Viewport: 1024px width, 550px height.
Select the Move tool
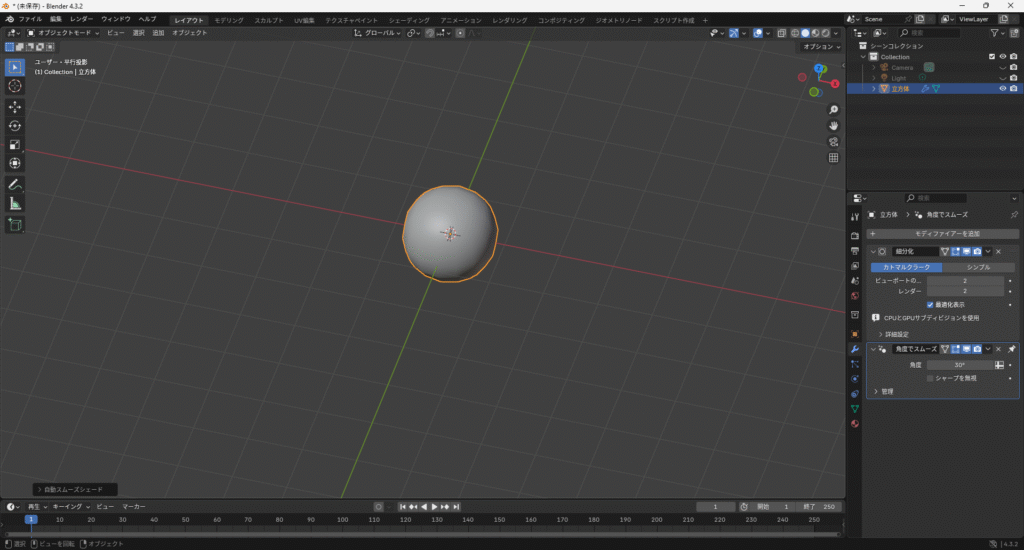[x=14, y=106]
